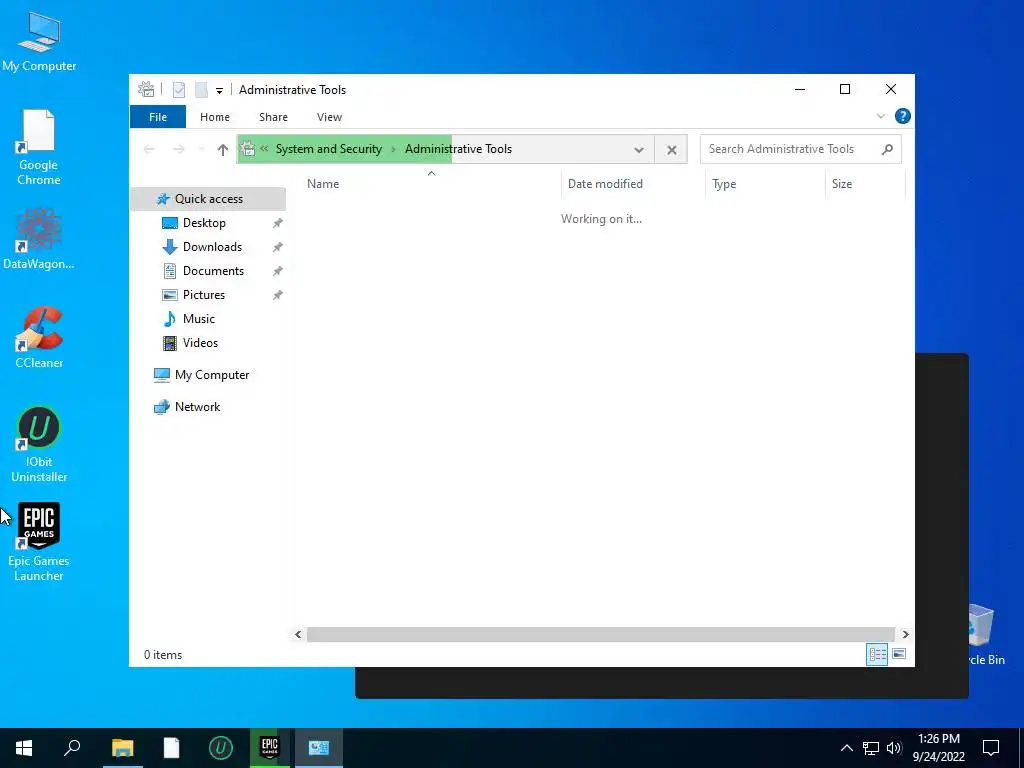1024x768 pixels.
Task: Select the CCleaner desktop shortcut
Action: 39,338
